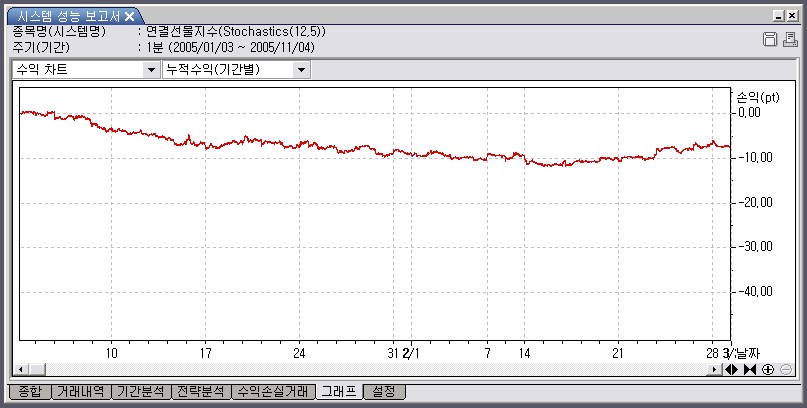The height and width of the screenshot is (408, 807).
Task: Select the 기간분석 tab
Action: 139,391
